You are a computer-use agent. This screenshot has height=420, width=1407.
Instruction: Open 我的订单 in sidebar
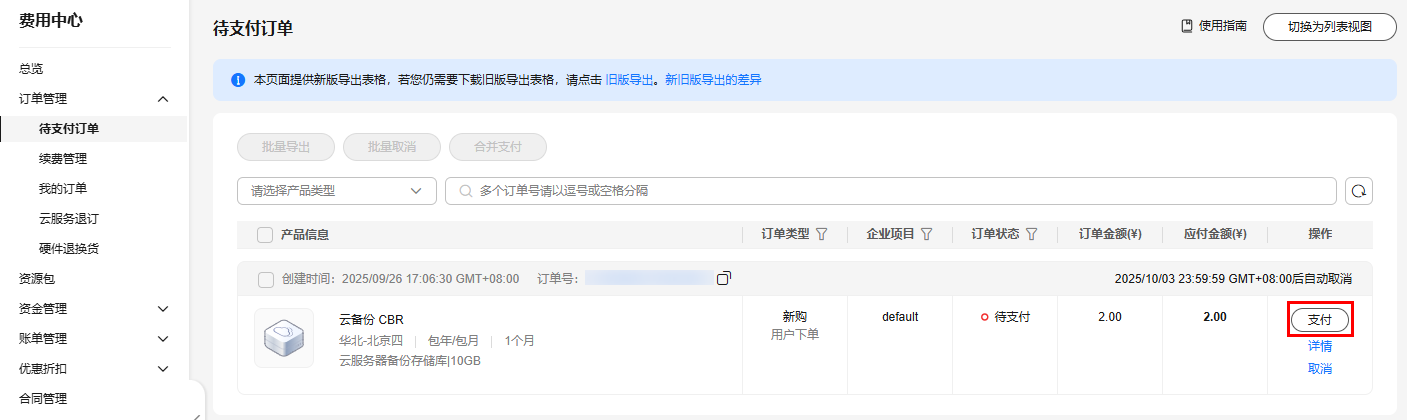coord(63,189)
